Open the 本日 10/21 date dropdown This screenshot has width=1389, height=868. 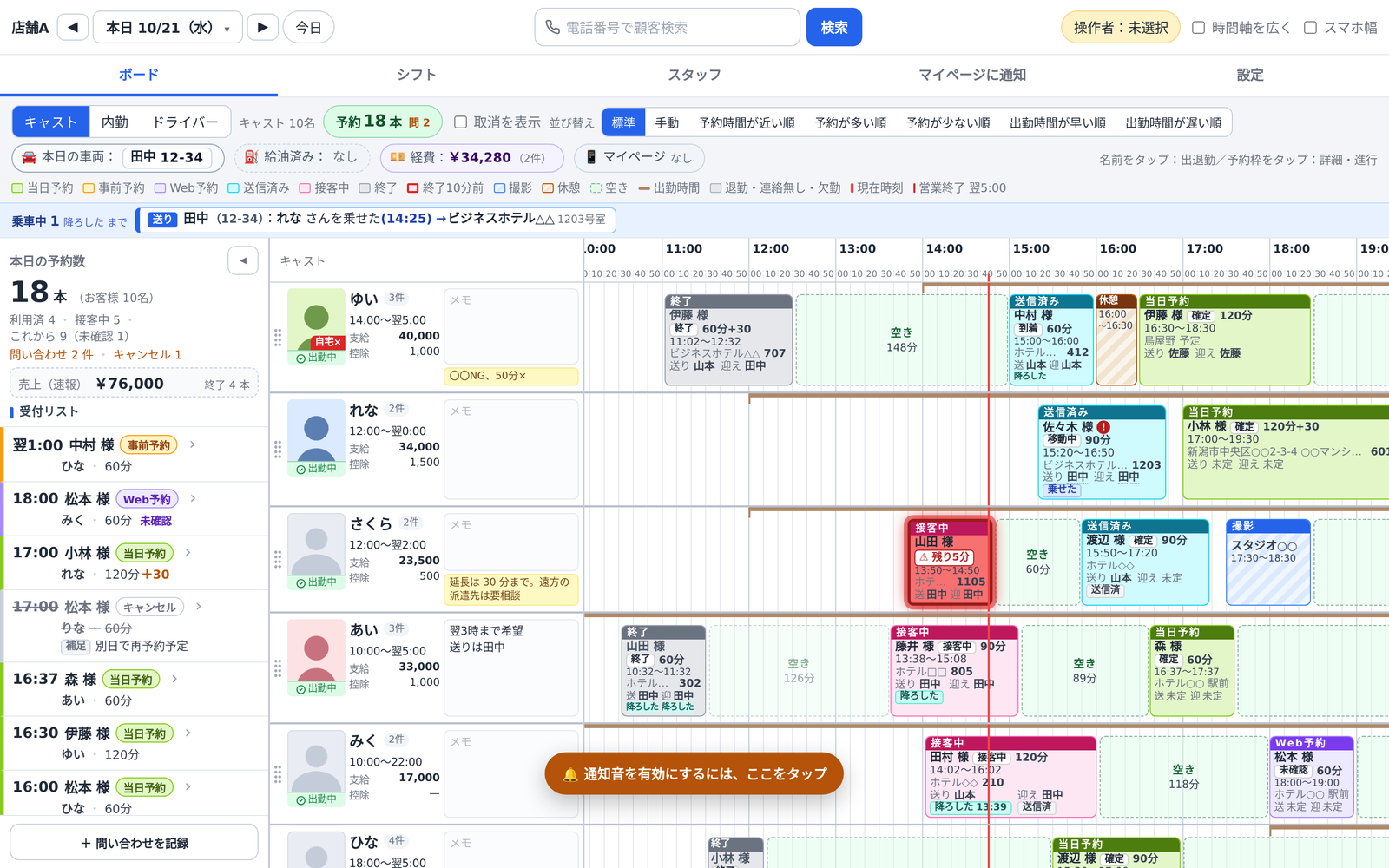point(168,27)
